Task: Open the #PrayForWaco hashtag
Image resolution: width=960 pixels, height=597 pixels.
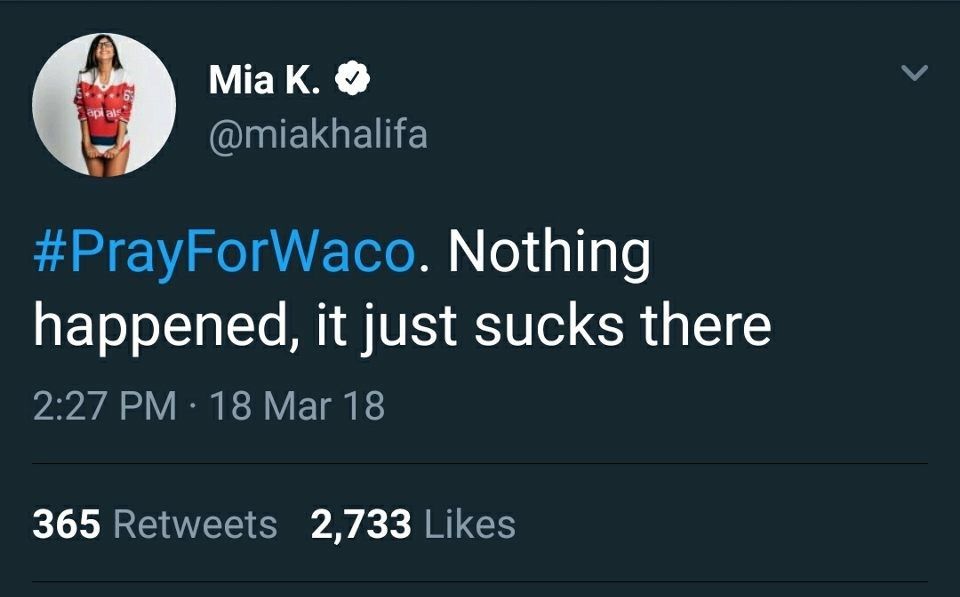Action: (x=223, y=254)
